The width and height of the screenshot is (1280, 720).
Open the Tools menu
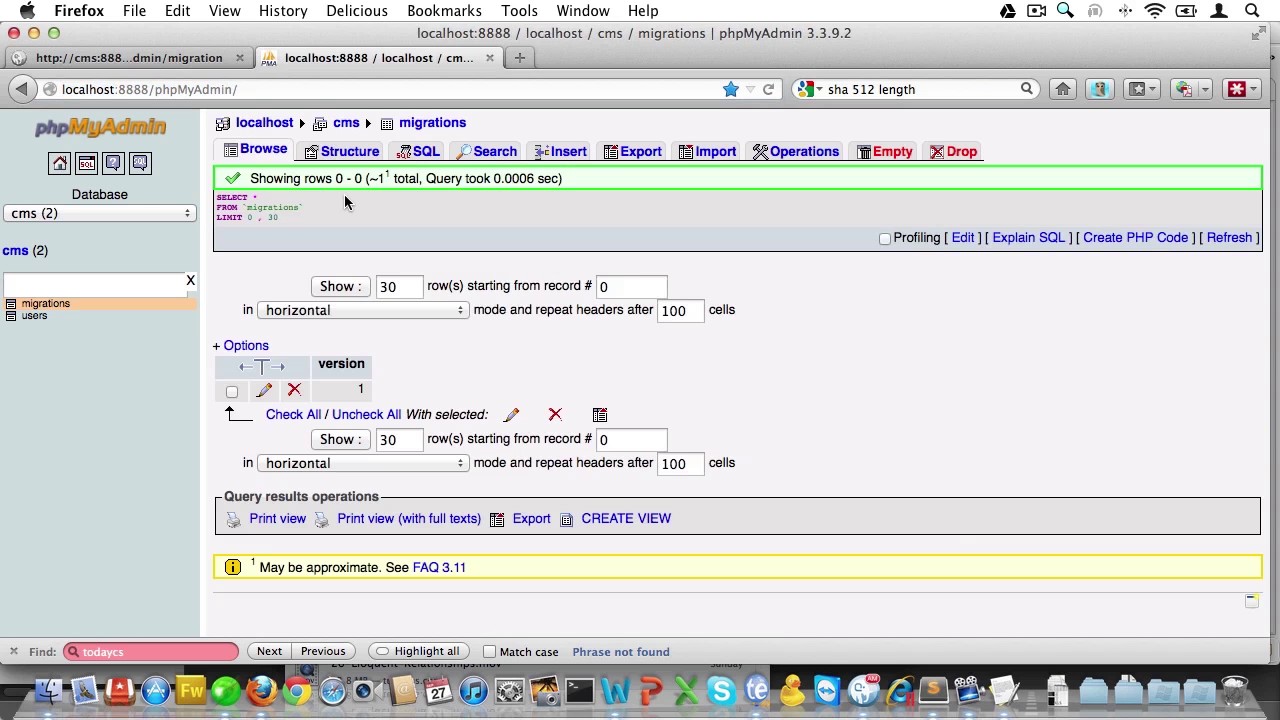coord(519,11)
